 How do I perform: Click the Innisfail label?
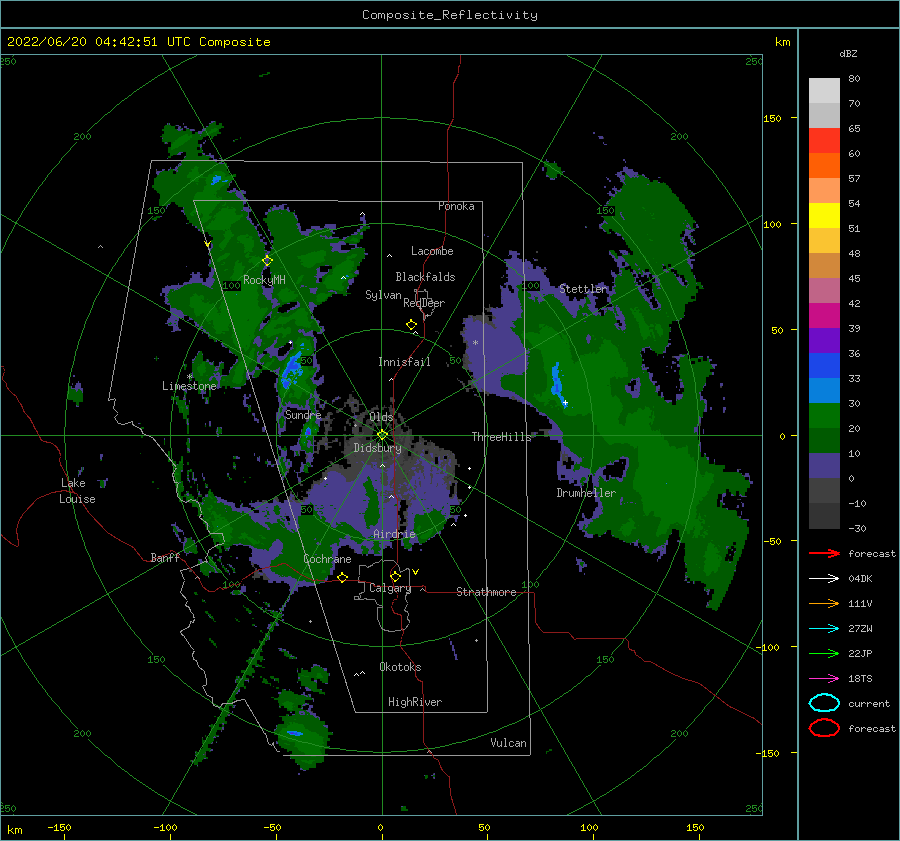[x=404, y=362]
